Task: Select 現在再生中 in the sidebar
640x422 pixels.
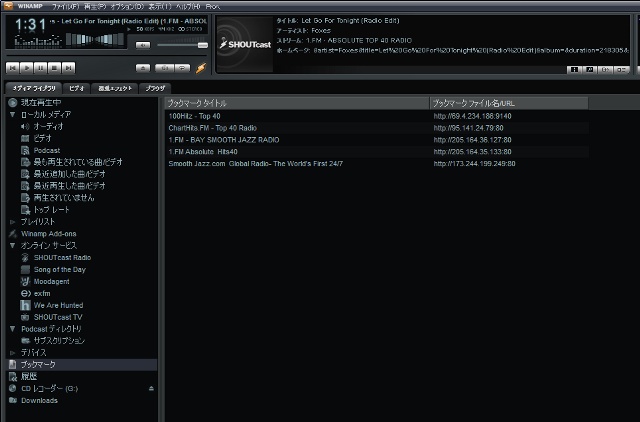Action: 41,102
